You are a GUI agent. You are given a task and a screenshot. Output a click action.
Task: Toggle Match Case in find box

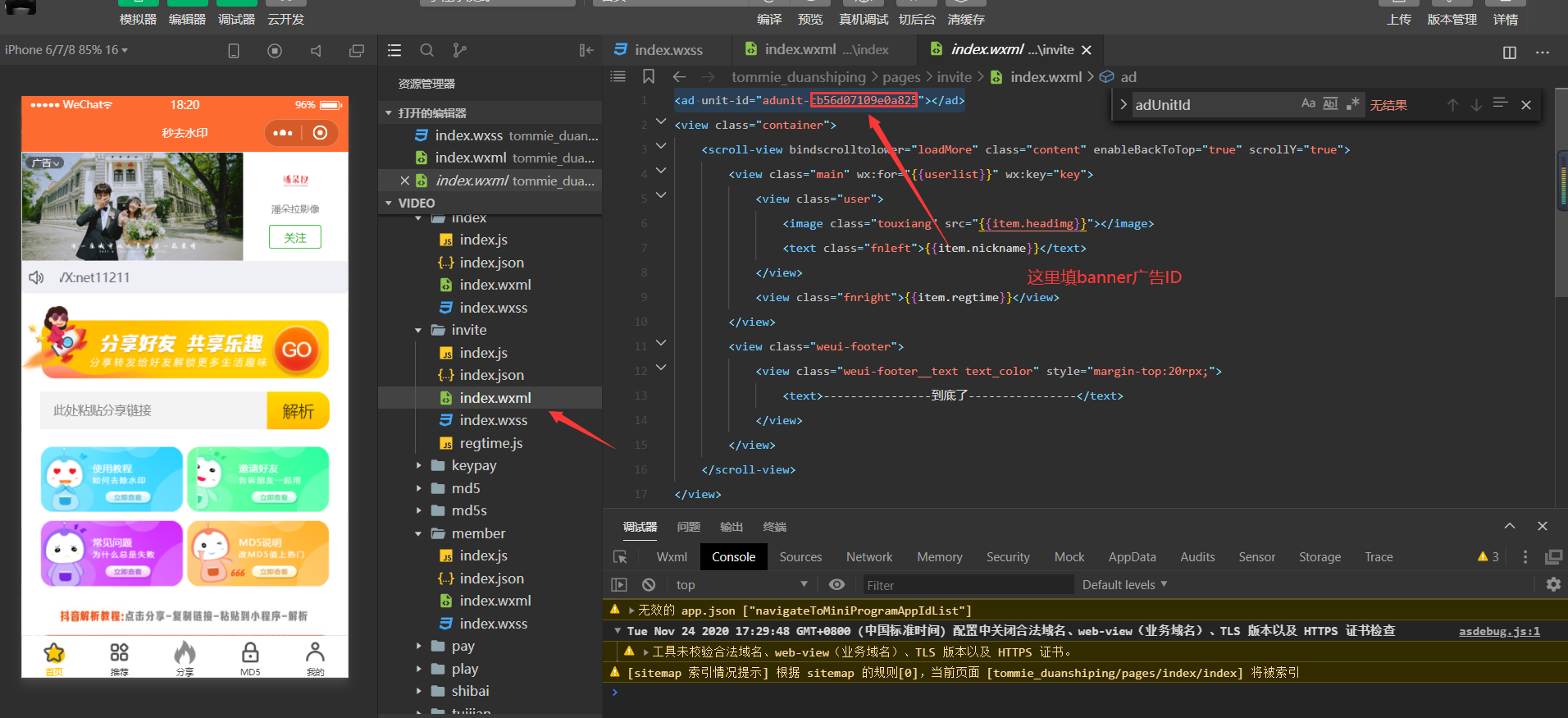point(1308,103)
